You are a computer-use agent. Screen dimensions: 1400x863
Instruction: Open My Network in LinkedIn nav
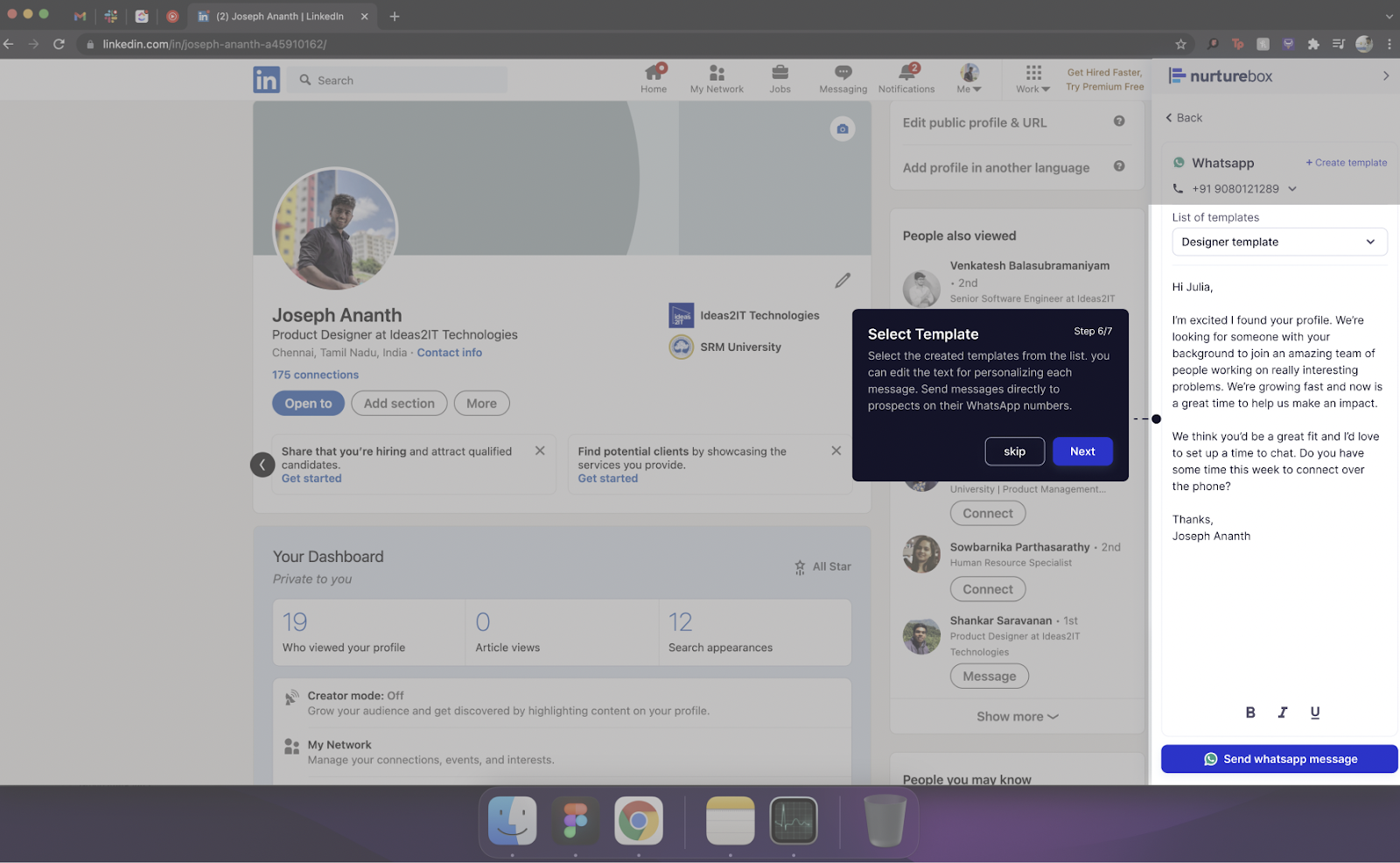point(717,78)
